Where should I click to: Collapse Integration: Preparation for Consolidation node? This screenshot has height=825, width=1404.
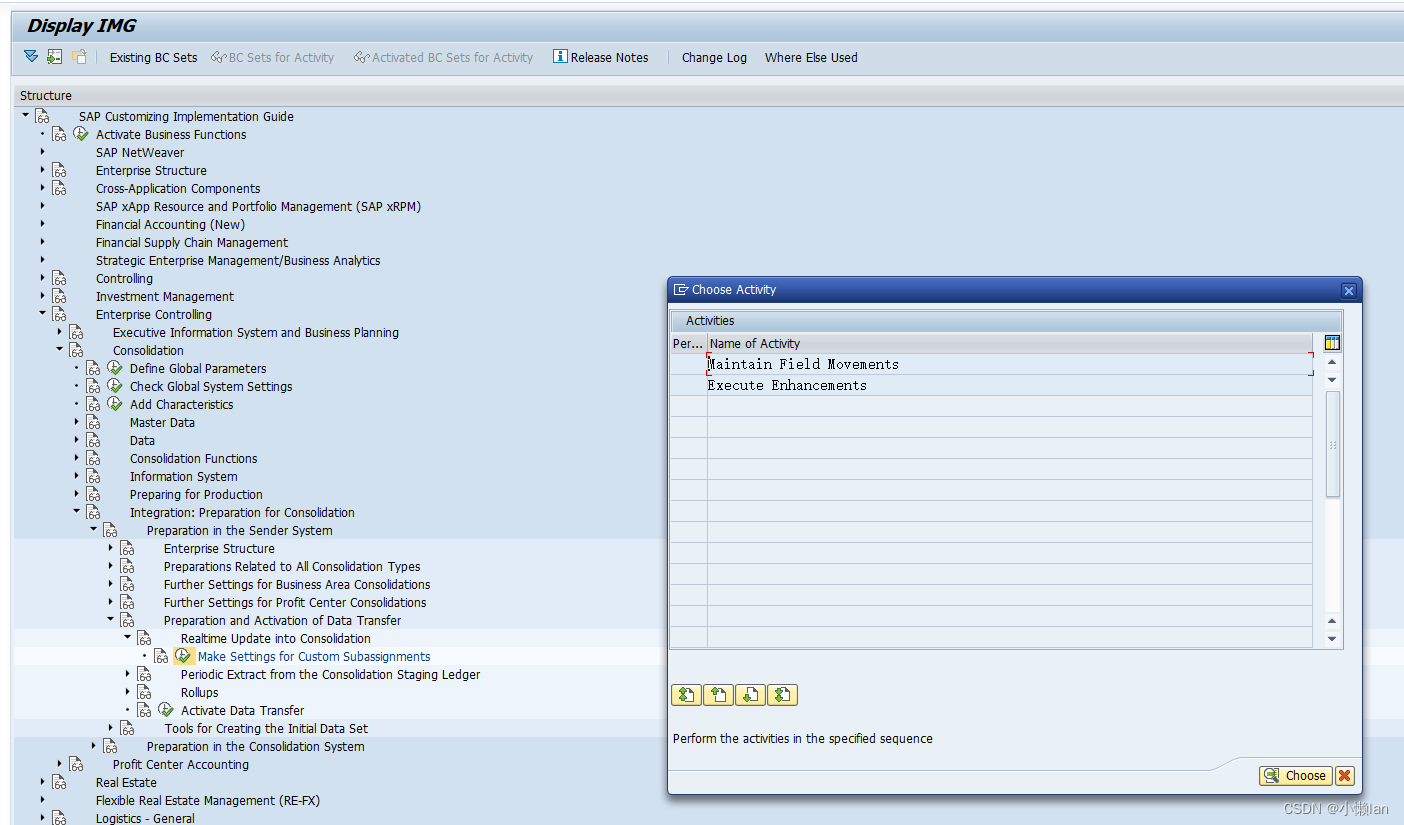pos(77,512)
